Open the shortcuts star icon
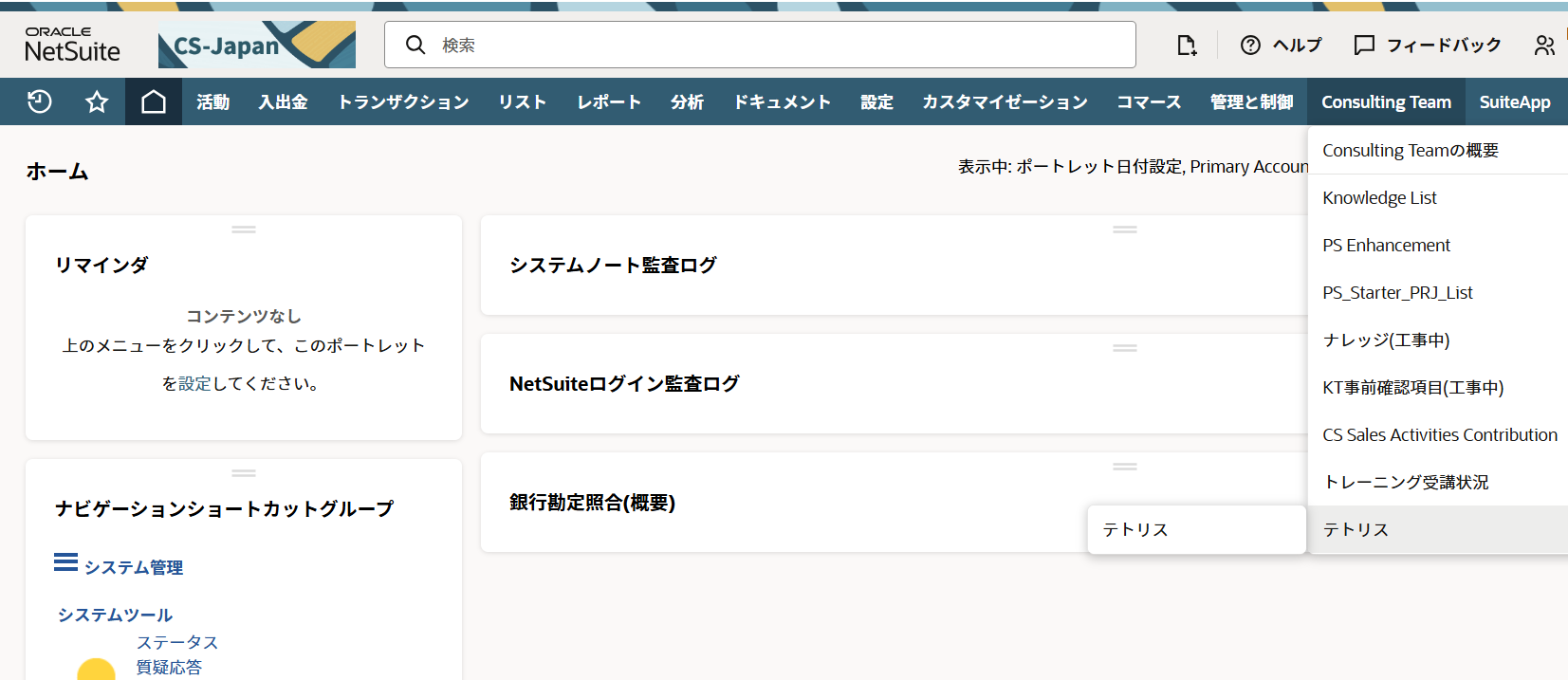1568x680 pixels. [97, 101]
